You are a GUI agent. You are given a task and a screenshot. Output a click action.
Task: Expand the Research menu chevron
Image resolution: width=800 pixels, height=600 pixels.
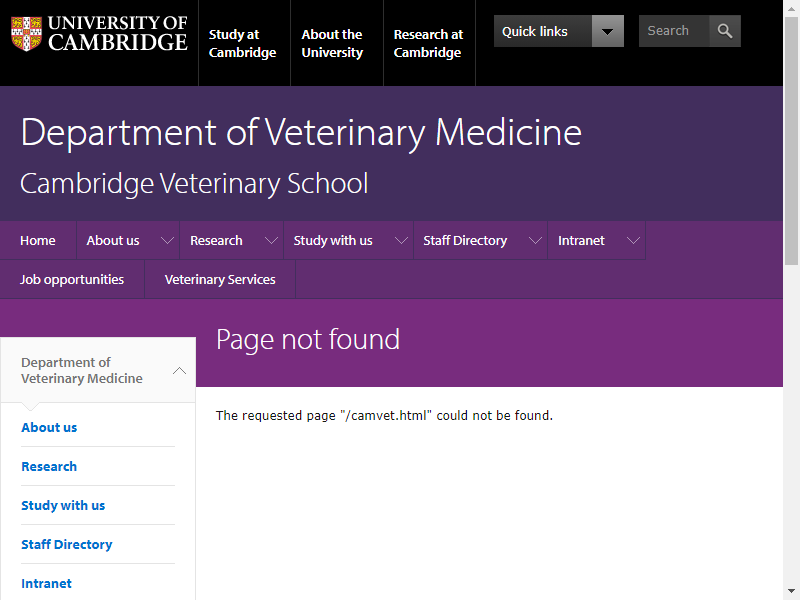(x=271, y=240)
